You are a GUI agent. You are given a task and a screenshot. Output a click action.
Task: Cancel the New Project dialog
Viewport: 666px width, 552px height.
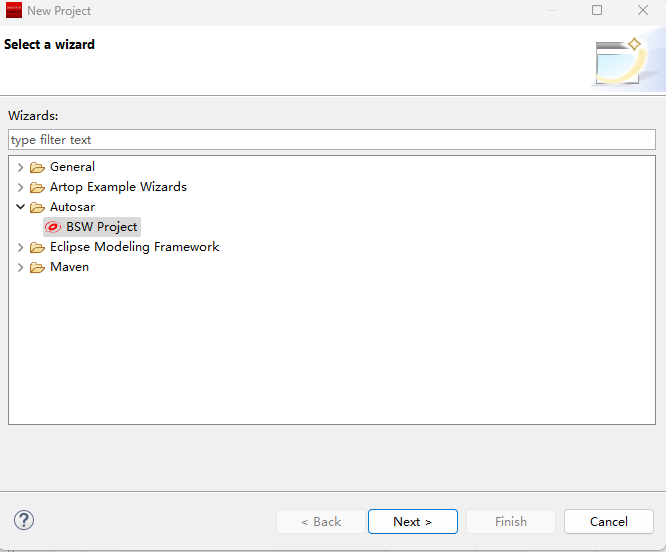click(x=608, y=521)
